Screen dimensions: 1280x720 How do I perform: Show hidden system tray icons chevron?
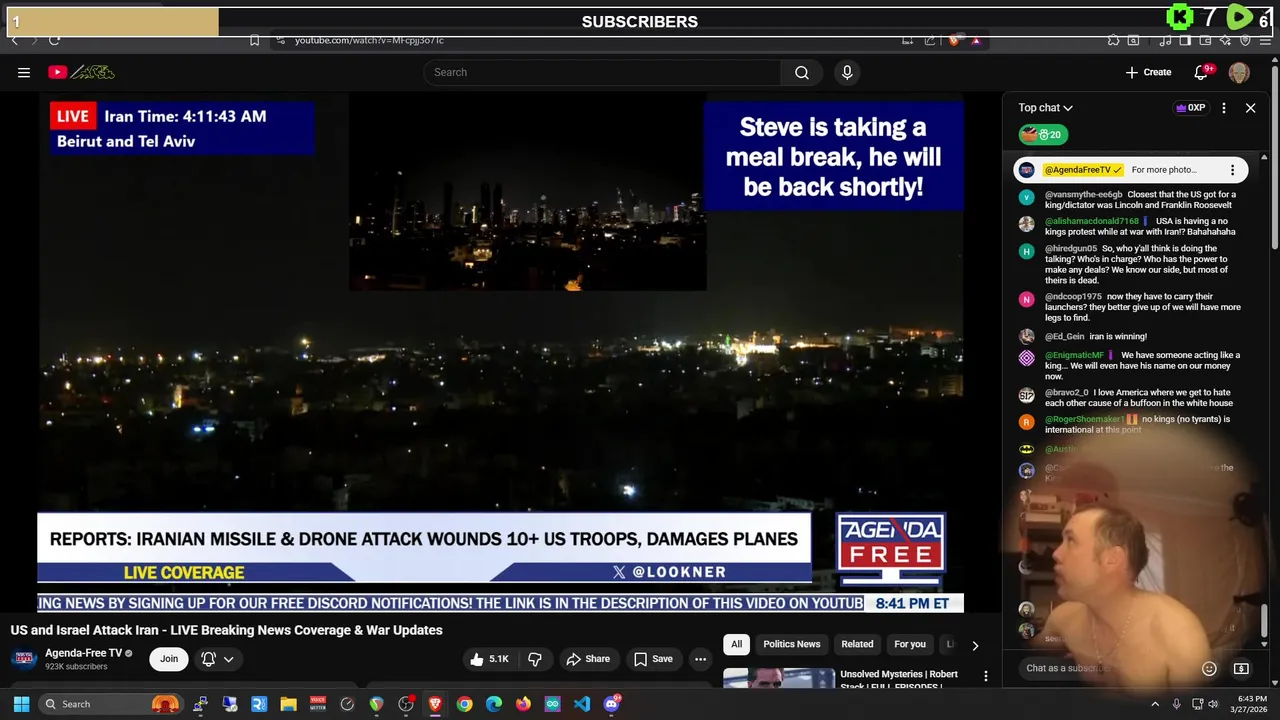point(1155,704)
